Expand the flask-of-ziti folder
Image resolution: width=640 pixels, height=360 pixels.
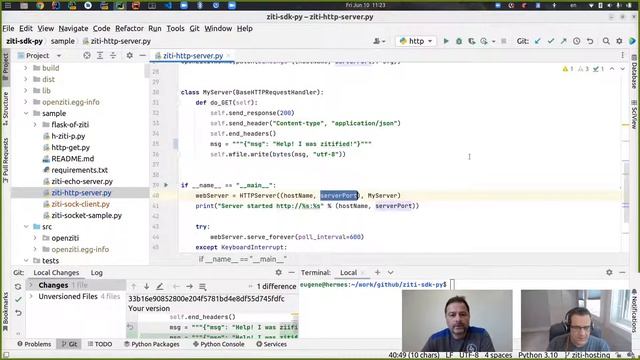click(35, 124)
